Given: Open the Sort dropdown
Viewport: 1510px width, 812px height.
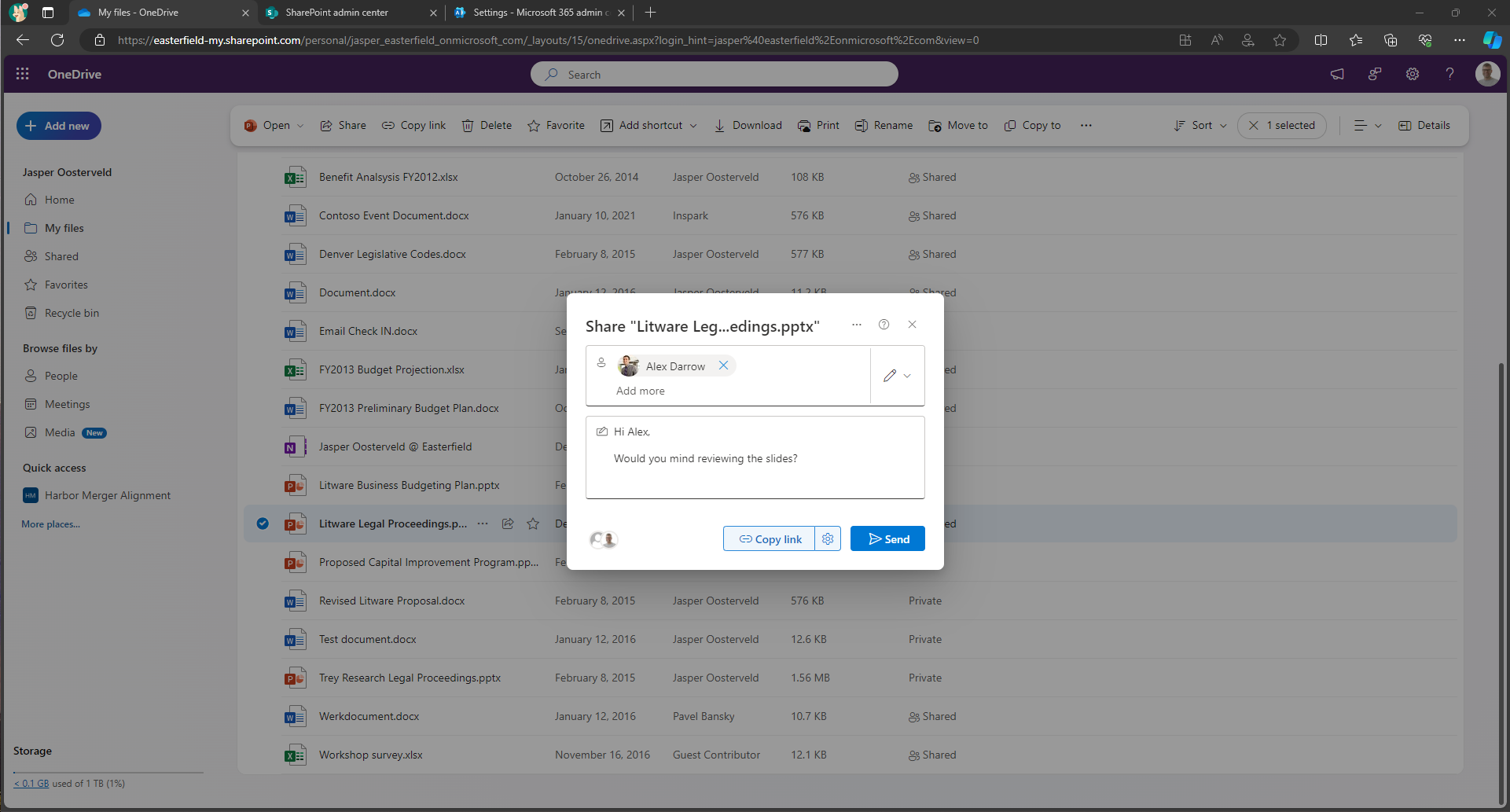Looking at the screenshot, I should (1200, 126).
